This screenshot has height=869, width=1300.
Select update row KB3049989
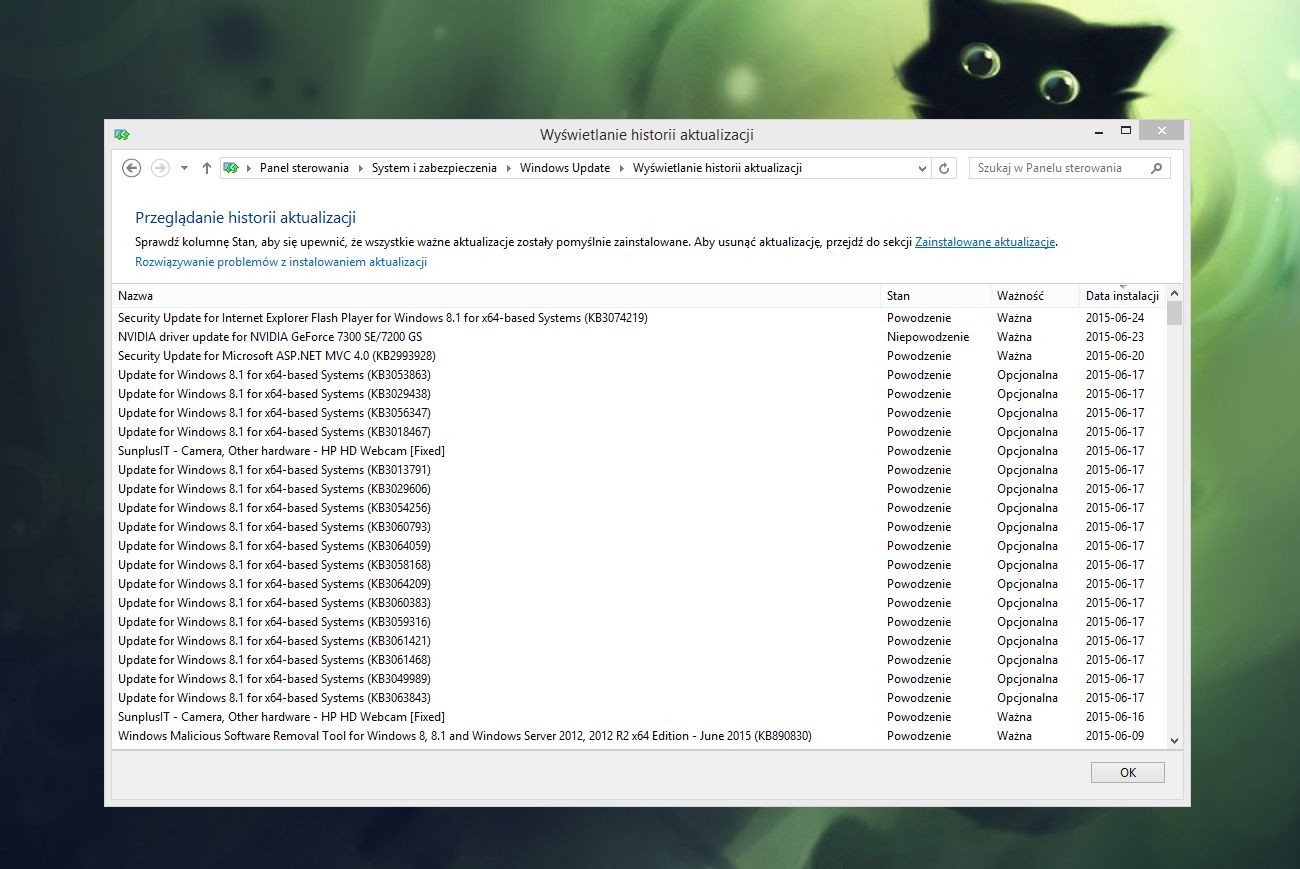tap(638, 679)
